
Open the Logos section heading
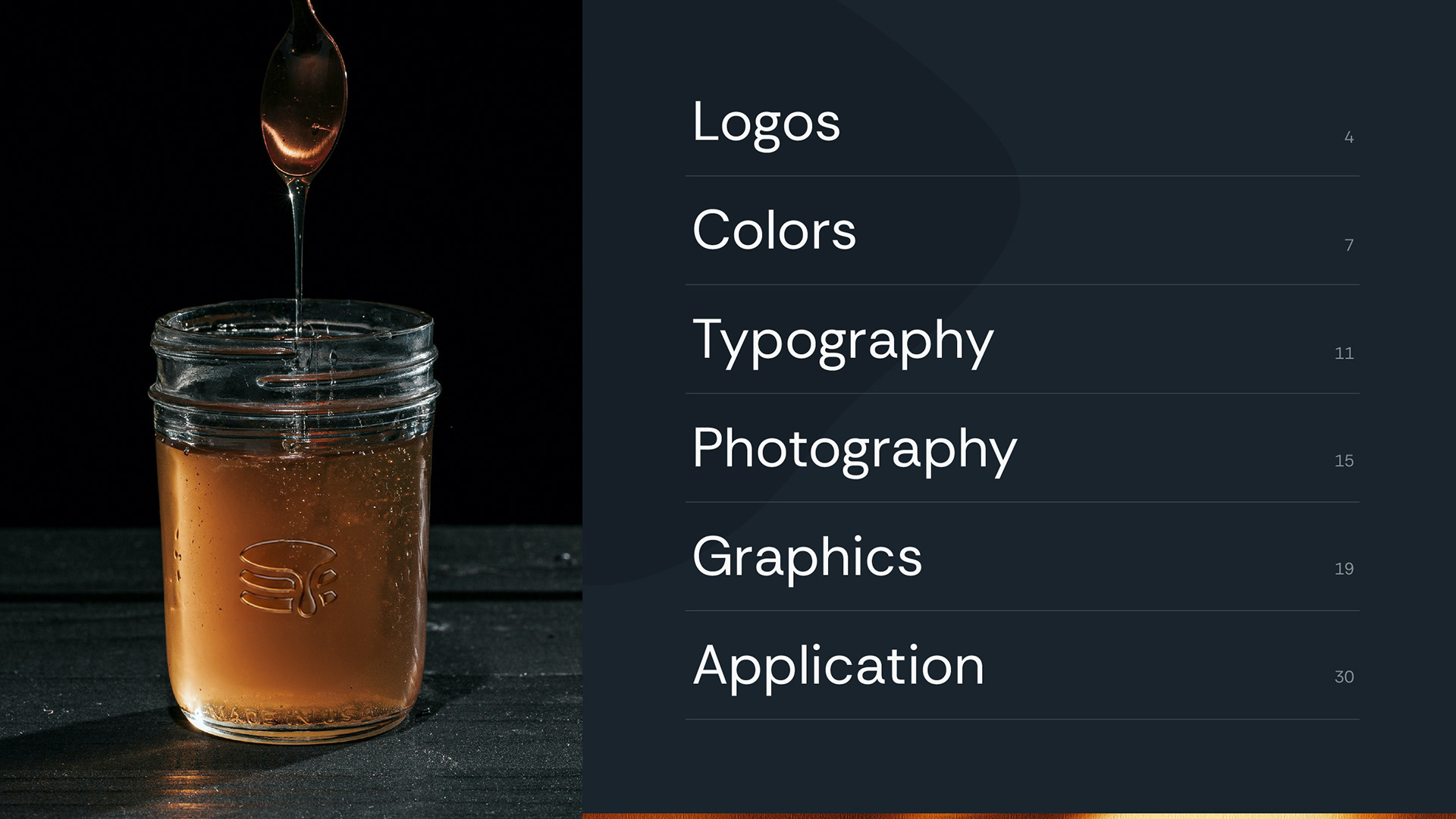pos(766,124)
